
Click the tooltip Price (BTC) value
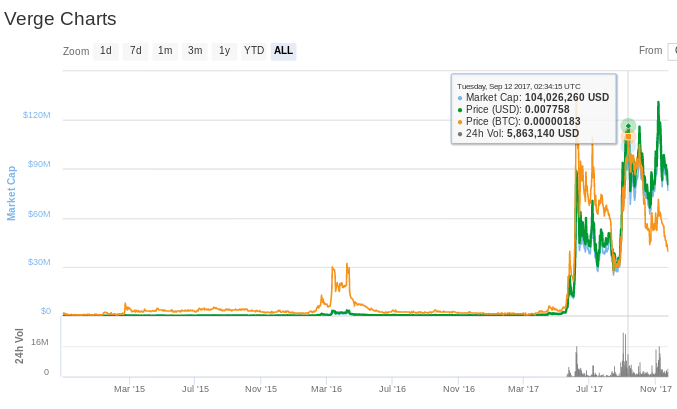(552, 121)
